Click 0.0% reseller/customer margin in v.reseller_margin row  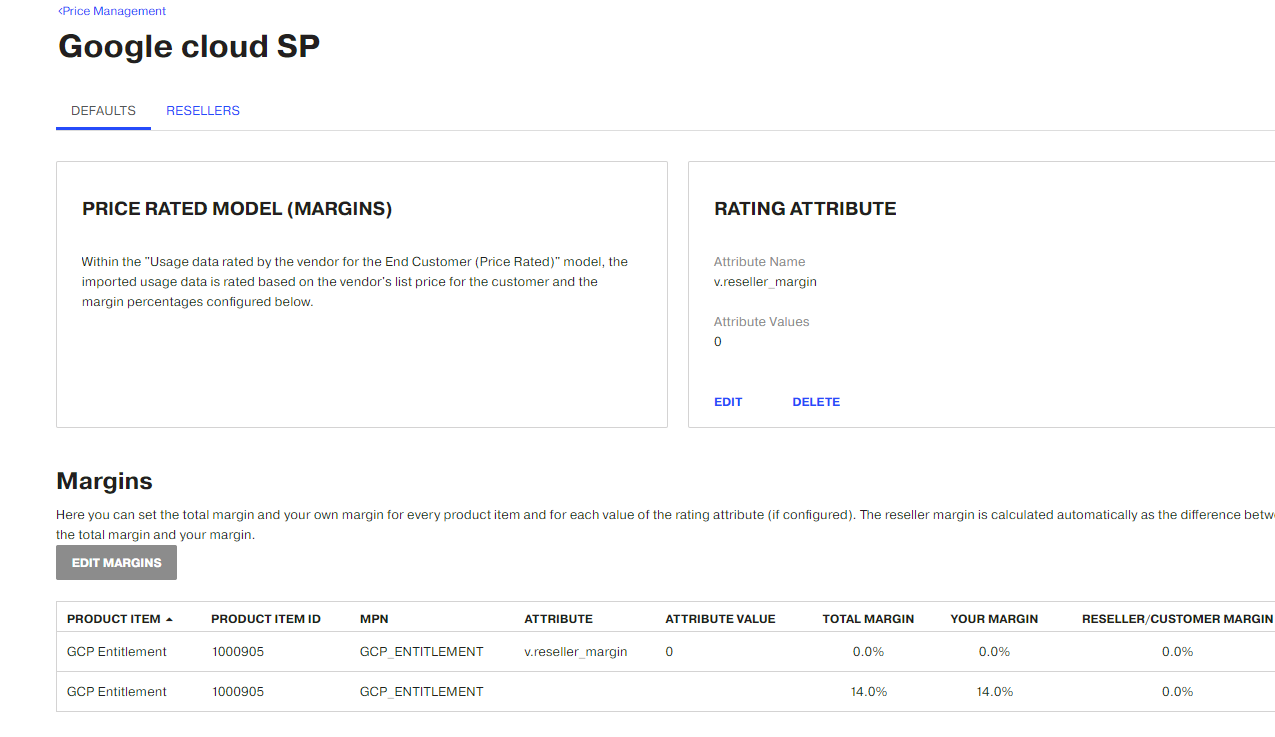click(x=1178, y=652)
